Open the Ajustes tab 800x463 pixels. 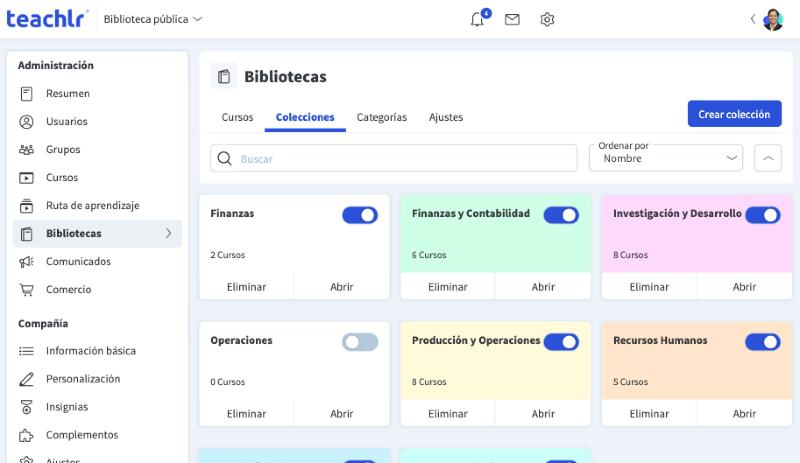click(446, 117)
